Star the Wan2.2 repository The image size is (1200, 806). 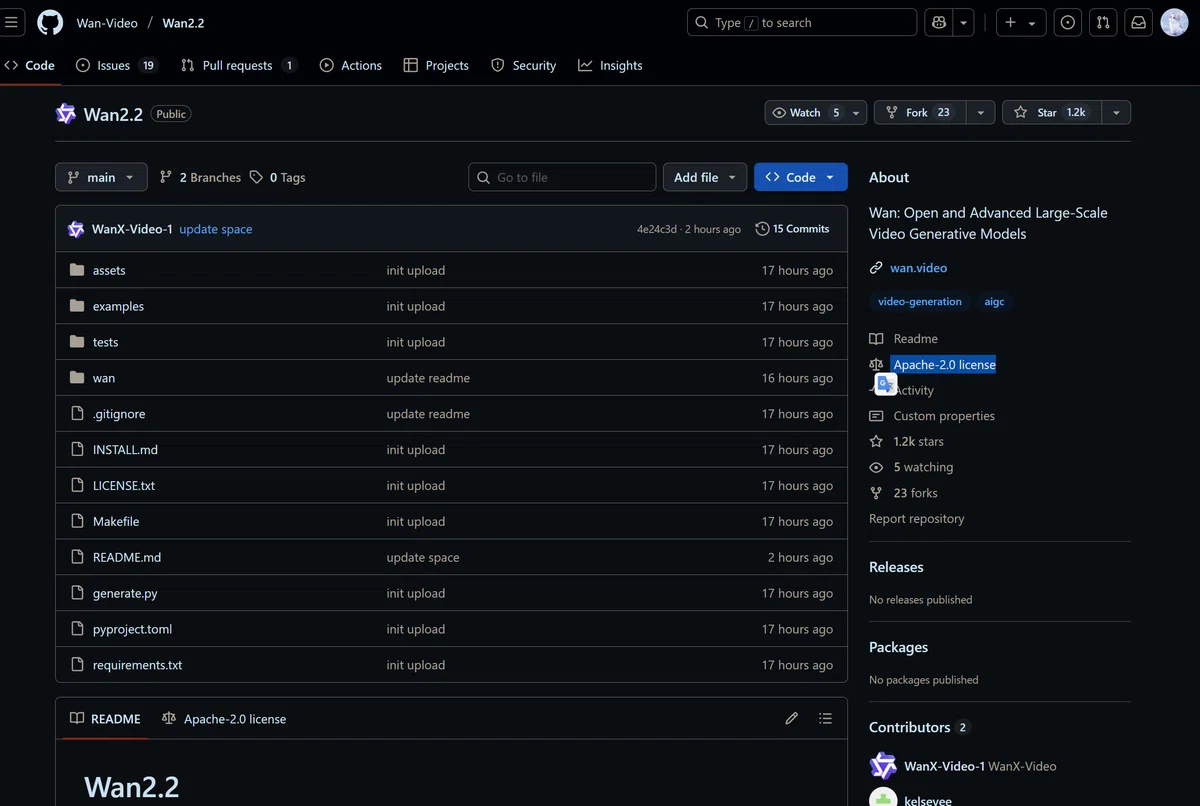[1050, 113]
